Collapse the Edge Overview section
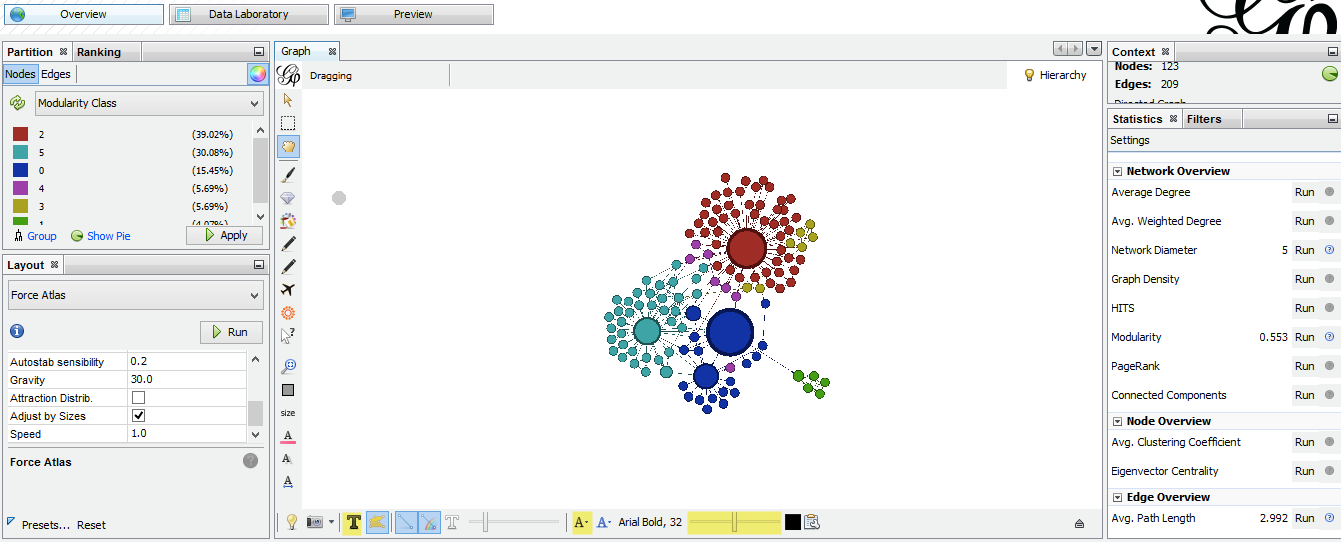The height and width of the screenshot is (542, 1341). [x=1118, y=497]
